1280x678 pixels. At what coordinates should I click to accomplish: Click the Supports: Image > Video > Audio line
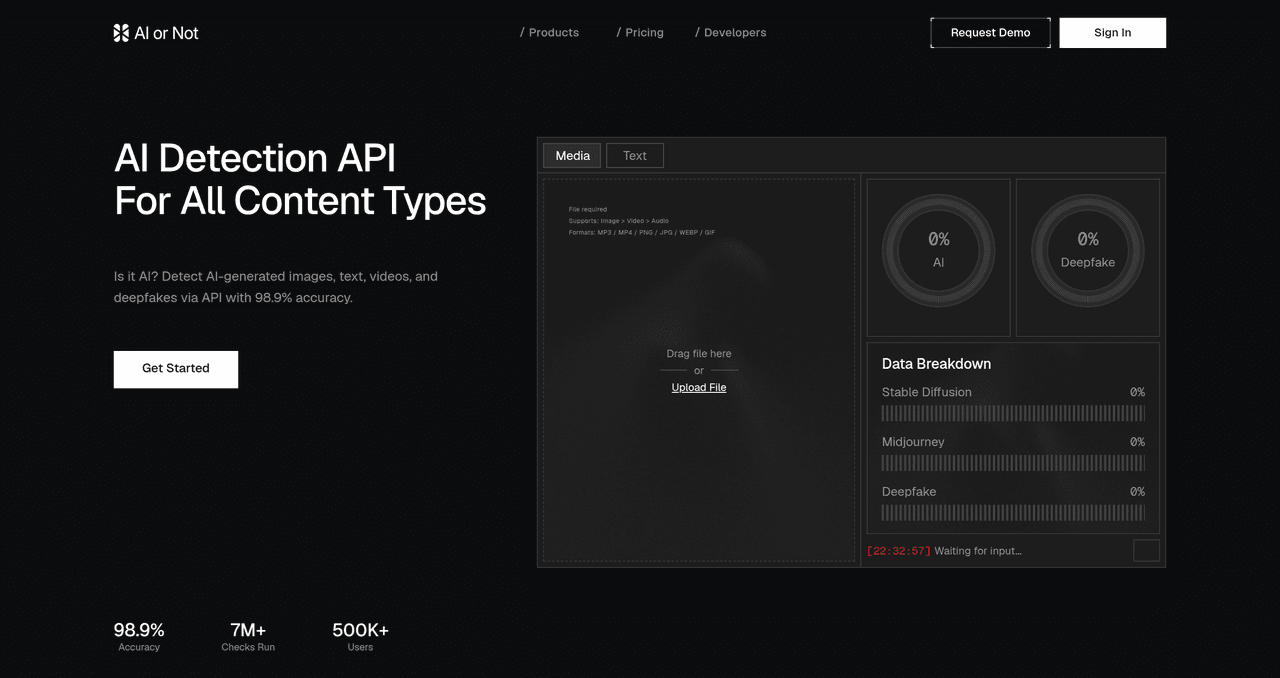[x=619, y=221]
